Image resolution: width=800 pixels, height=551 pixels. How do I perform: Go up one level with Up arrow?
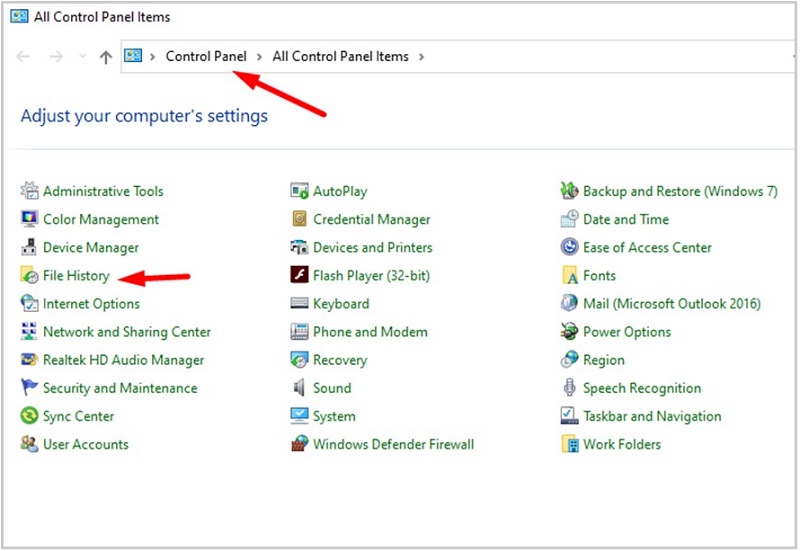coord(106,57)
